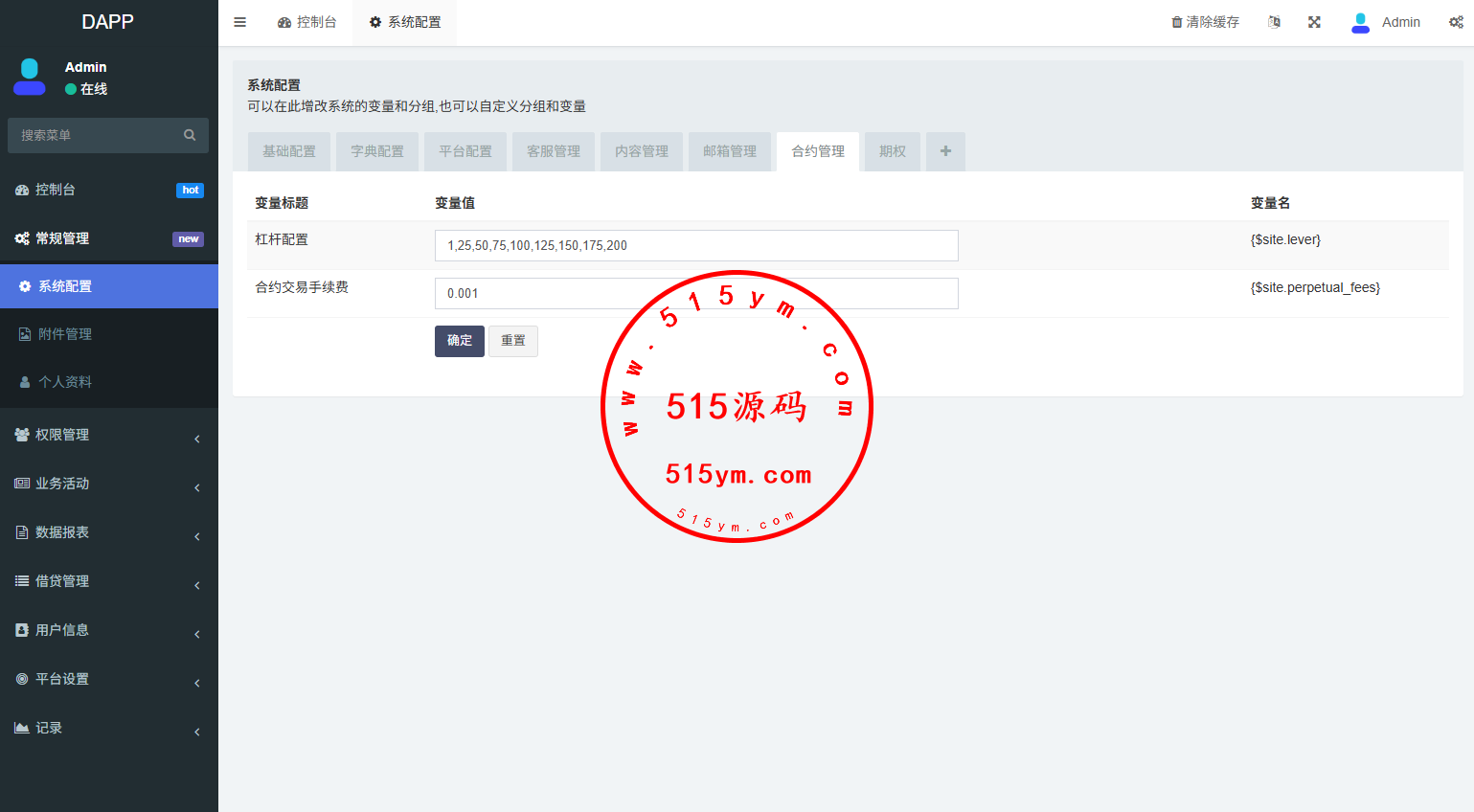Add new config group with plus tab
Image resolution: width=1474 pixels, height=812 pixels.
point(945,151)
